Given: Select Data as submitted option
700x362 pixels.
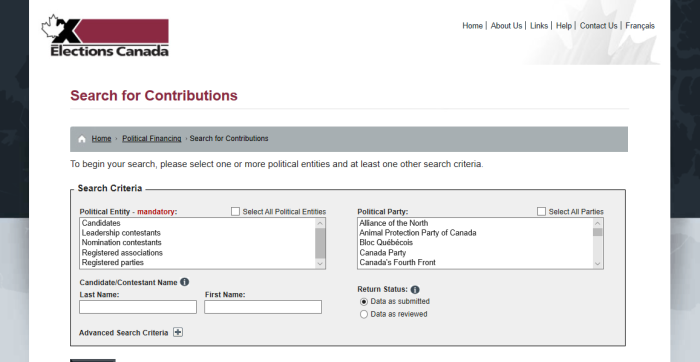Looking at the screenshot, I should coord(363,302).
